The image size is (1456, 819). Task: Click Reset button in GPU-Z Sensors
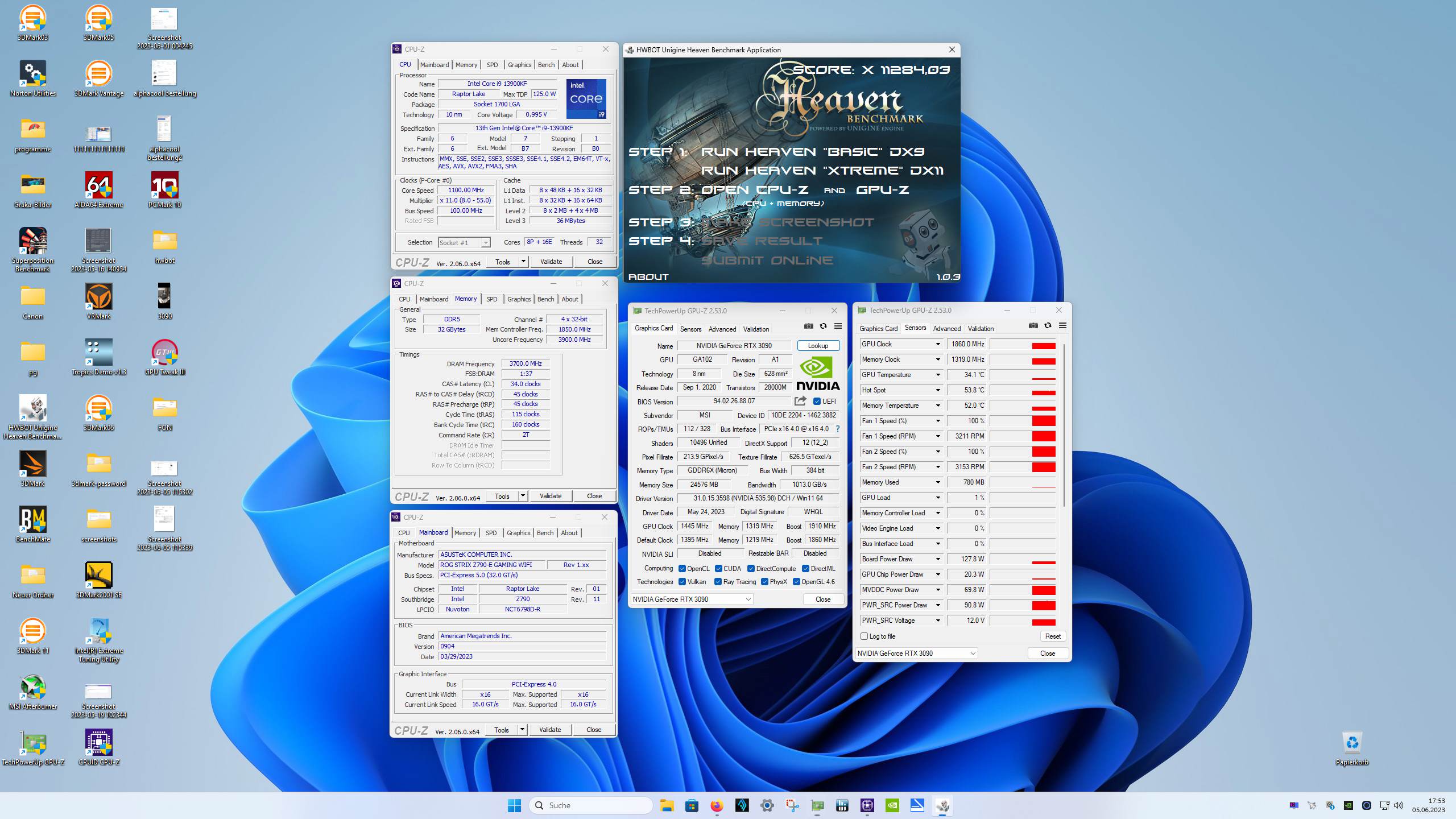(x=1052, y=636)
